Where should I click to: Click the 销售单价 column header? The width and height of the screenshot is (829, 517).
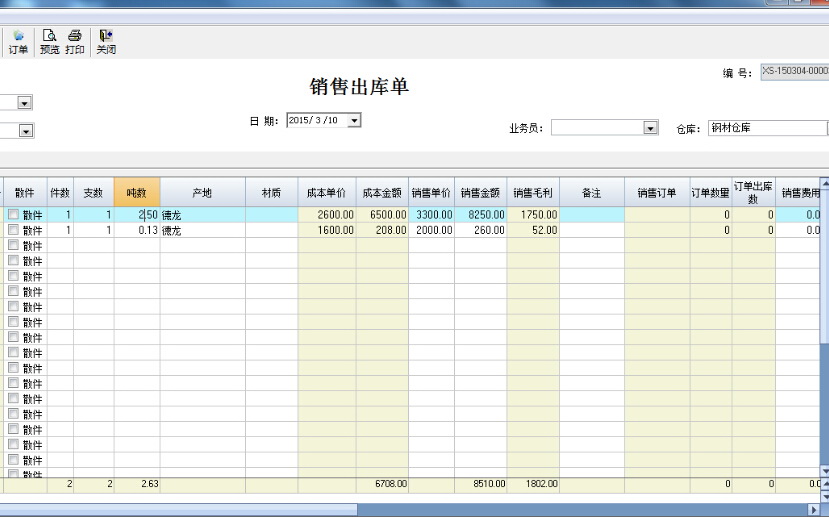click(431, 193)
